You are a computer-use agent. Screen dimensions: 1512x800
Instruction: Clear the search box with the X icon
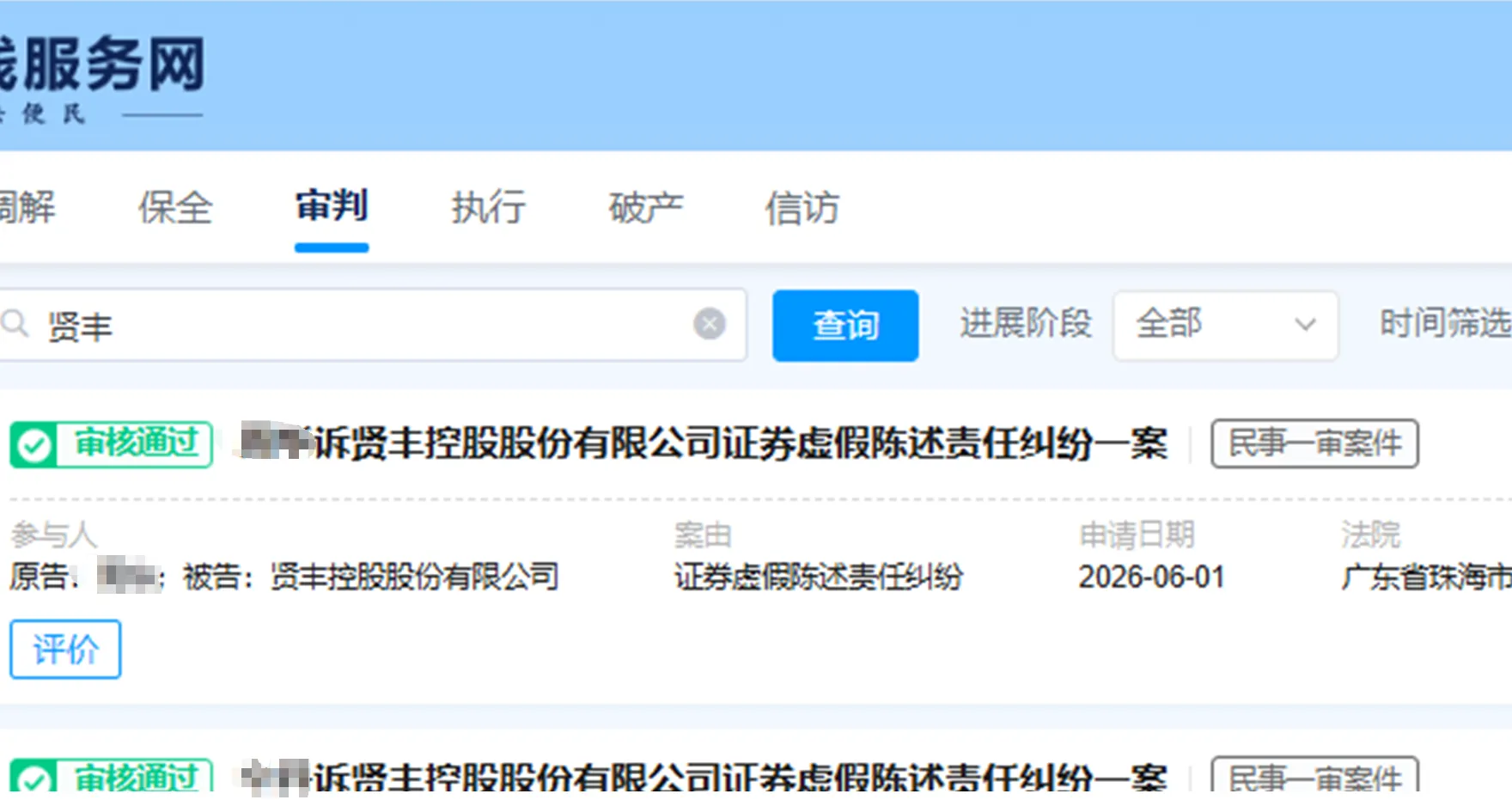tap(709, 324)
